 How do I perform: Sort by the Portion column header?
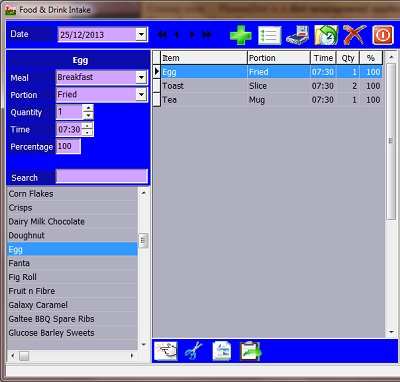coord(279,58)
